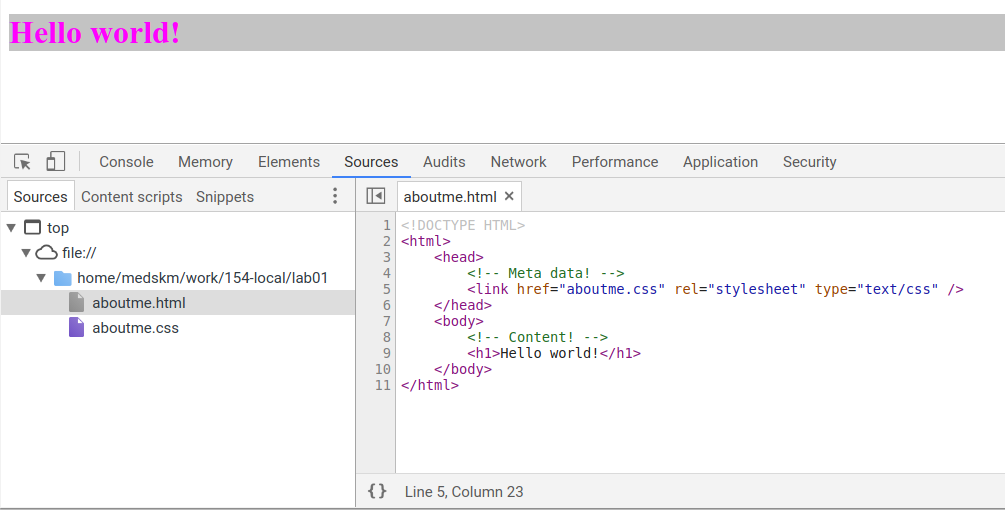Open the Network tab
1005x510 pixels.
point(518,162)
